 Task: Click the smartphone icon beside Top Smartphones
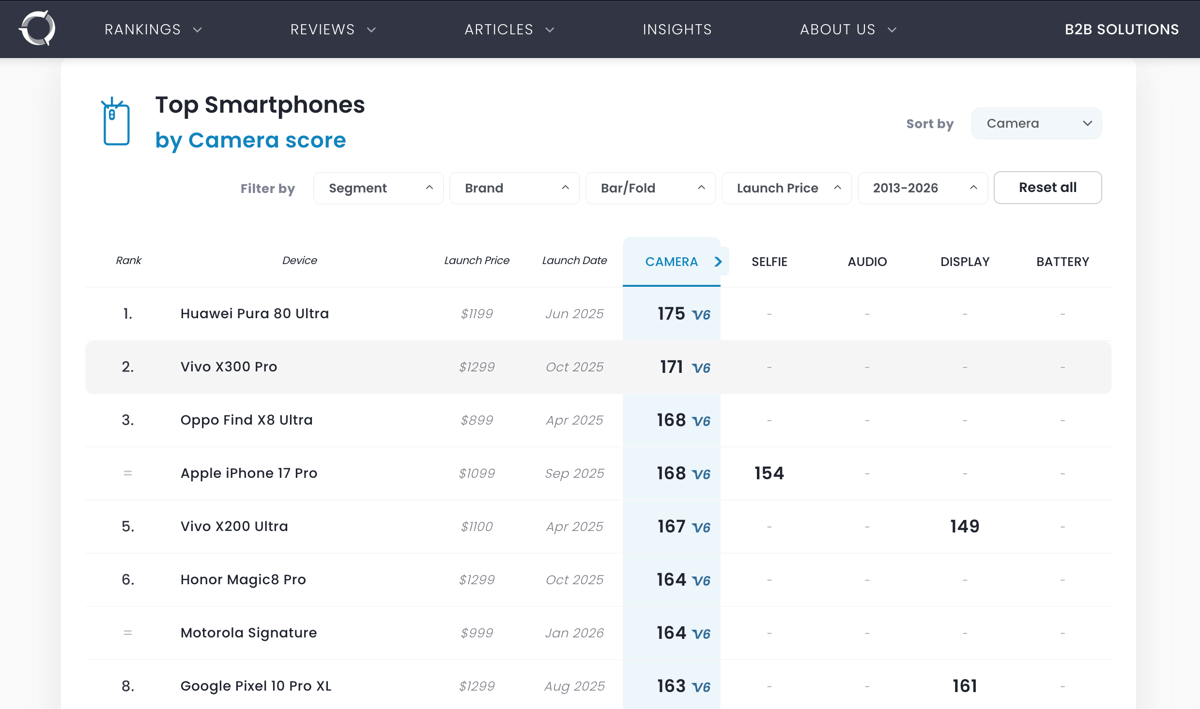(116, 122)
